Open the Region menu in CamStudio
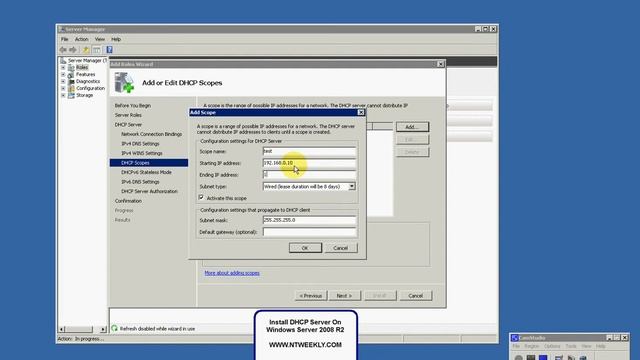The width and height of the screenshot is (640, 360). pyautogui.click(x=531, y=346)
